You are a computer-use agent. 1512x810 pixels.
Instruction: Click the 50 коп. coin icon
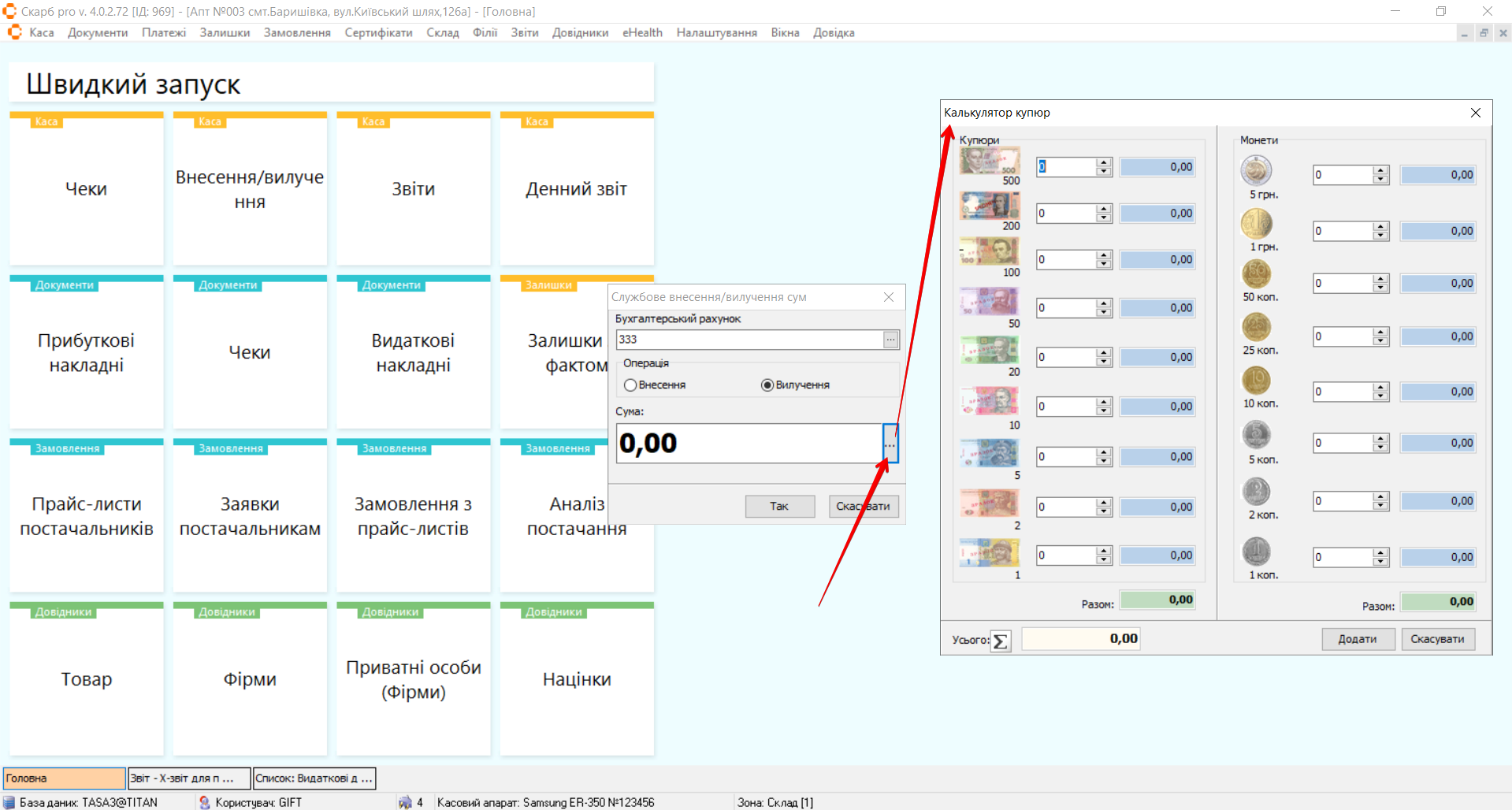point(1256,275)
